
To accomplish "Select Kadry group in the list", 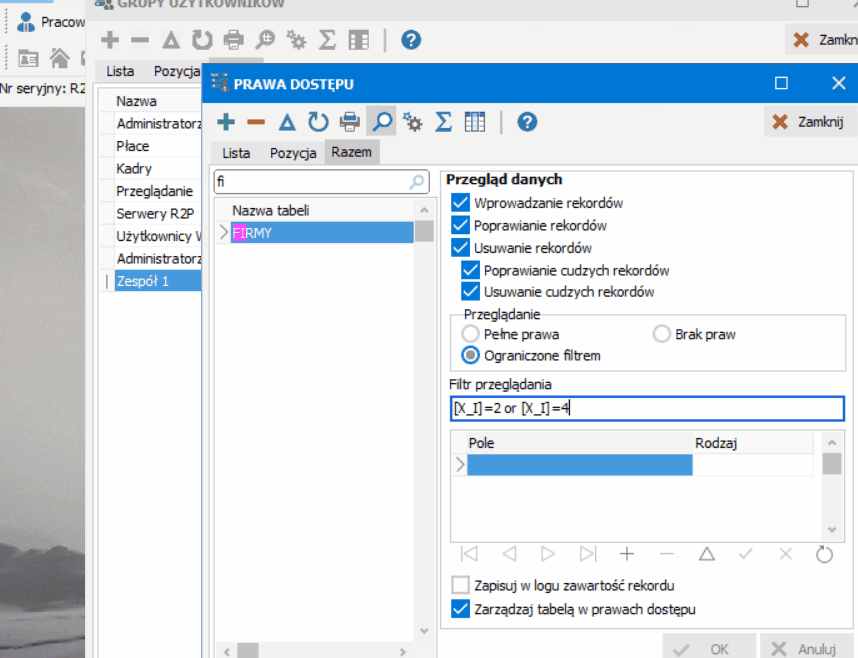I will pos(158,169).
